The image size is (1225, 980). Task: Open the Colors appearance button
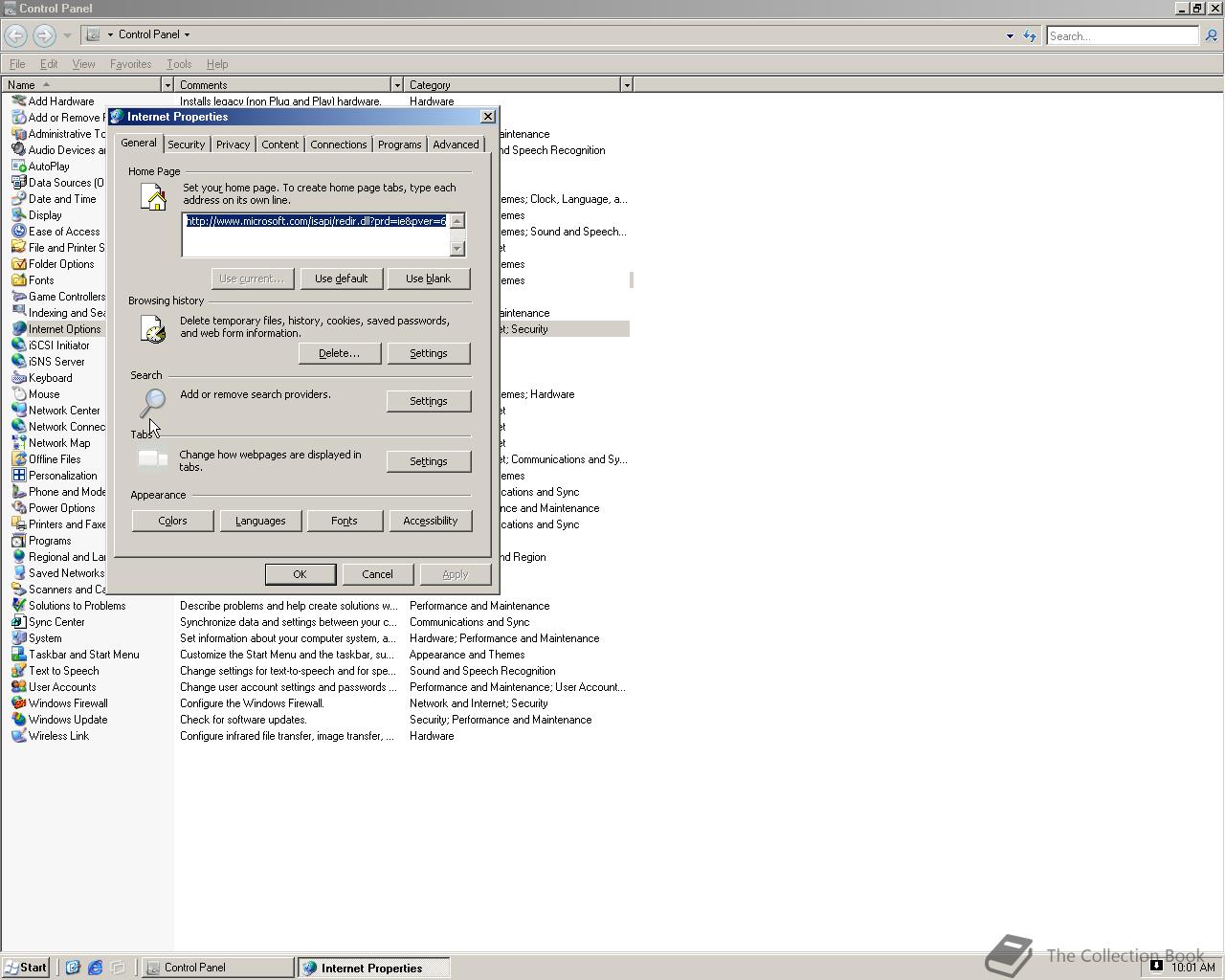[172, 521]
